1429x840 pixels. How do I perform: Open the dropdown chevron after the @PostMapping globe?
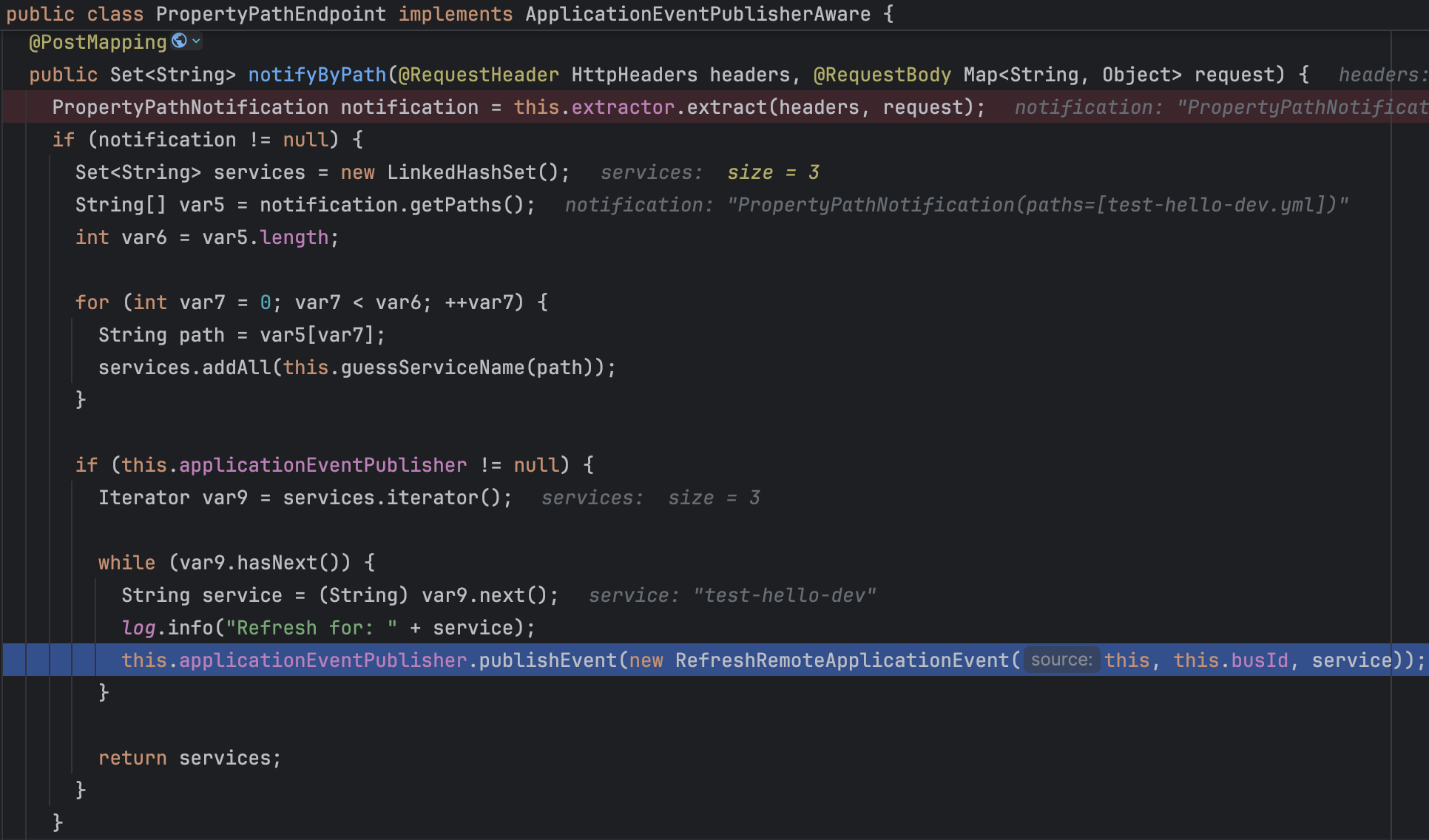[x=196, y=41]
